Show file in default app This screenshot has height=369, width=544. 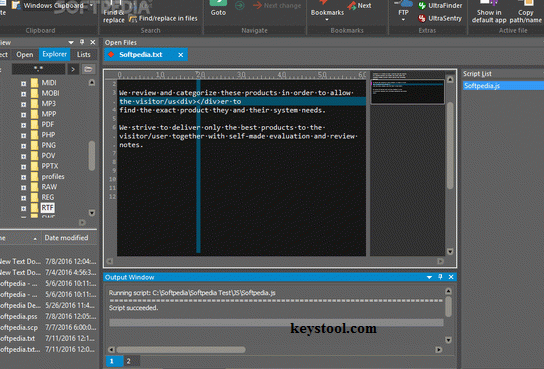point(489,13)
